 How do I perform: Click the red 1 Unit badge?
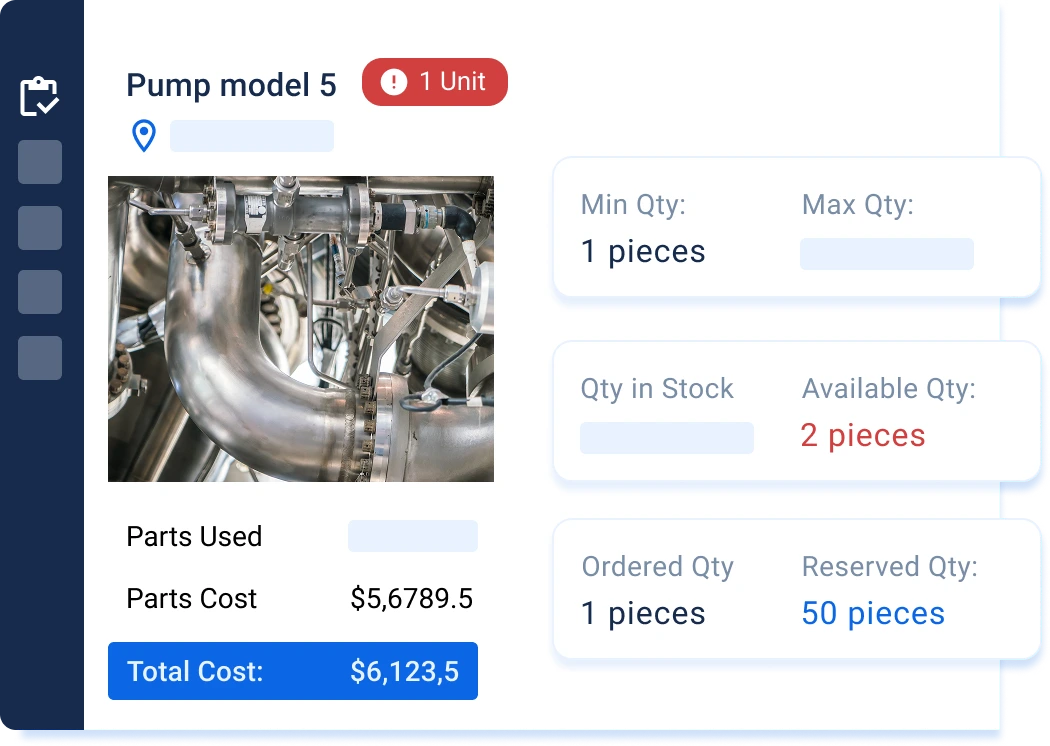[x=435, y=83]
